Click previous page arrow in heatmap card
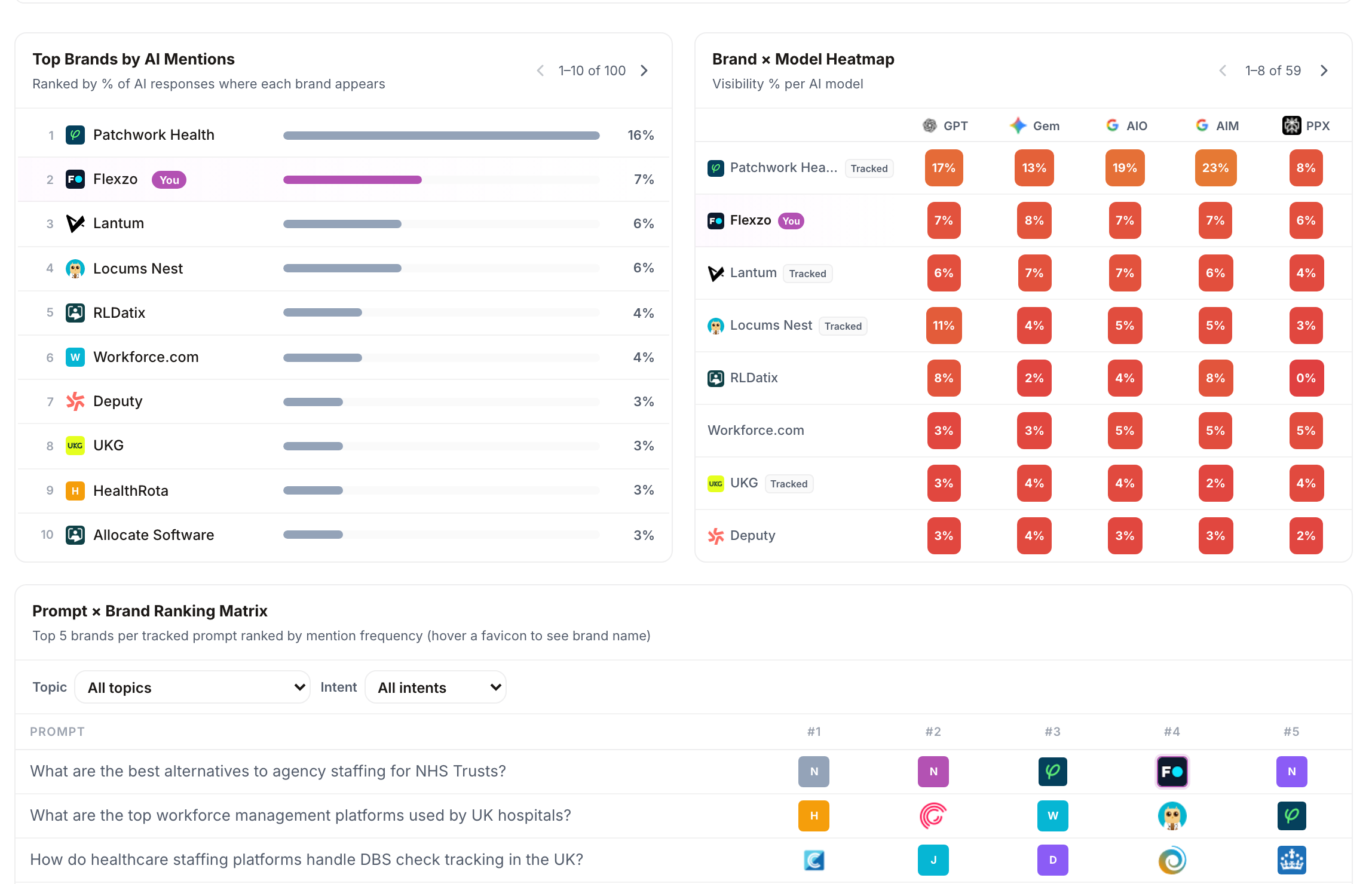Image resolution: width=1372 pixels, height=884 pixels. click(1223, 70)
